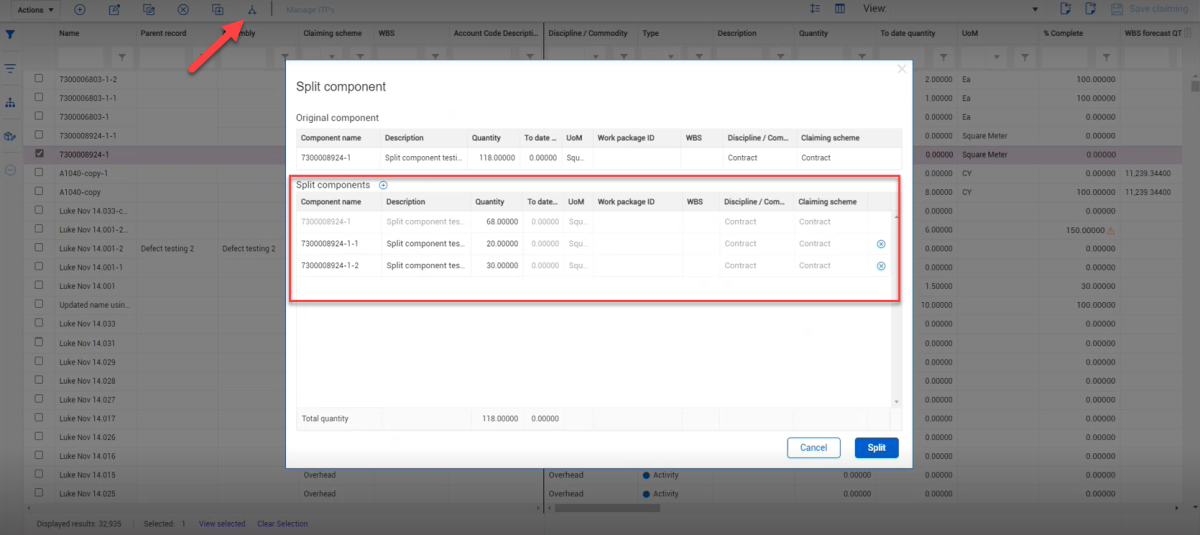Open the column chooser icon beside View
1200x535 pixels.
(840, 9)
